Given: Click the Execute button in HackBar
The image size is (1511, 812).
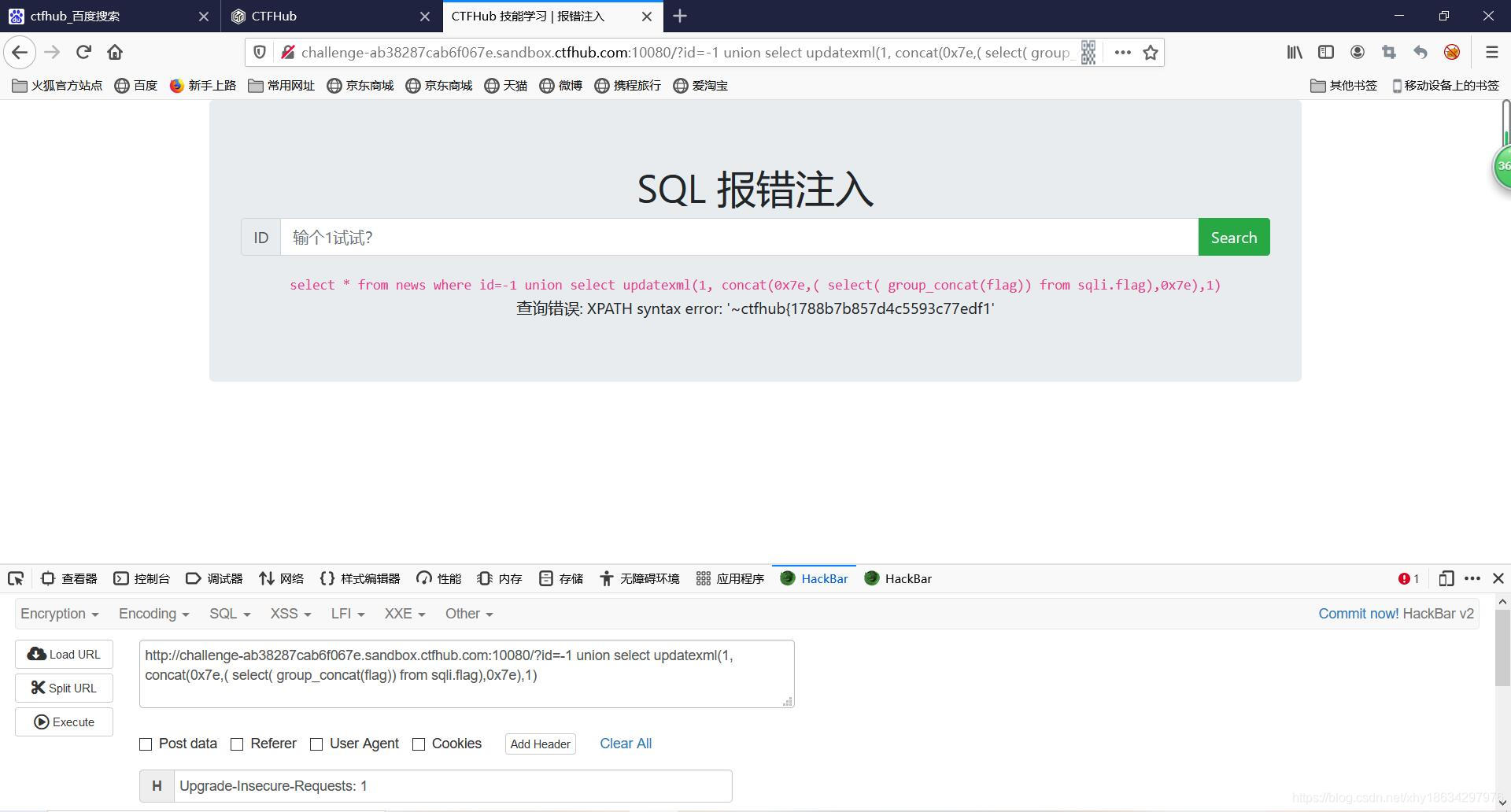Looking at the screenshot, I should [x=64, y=722].
